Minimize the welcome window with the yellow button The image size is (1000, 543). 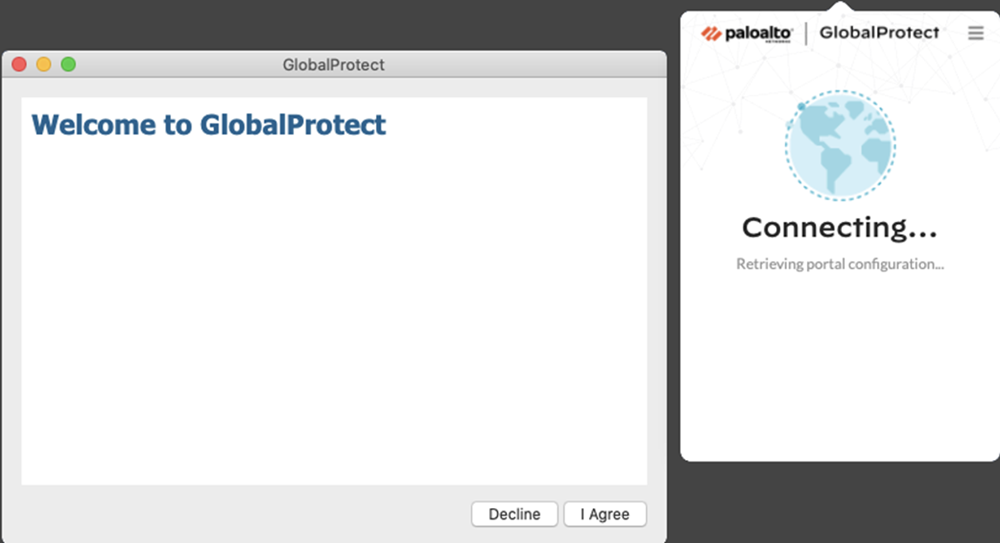[44, 65]
